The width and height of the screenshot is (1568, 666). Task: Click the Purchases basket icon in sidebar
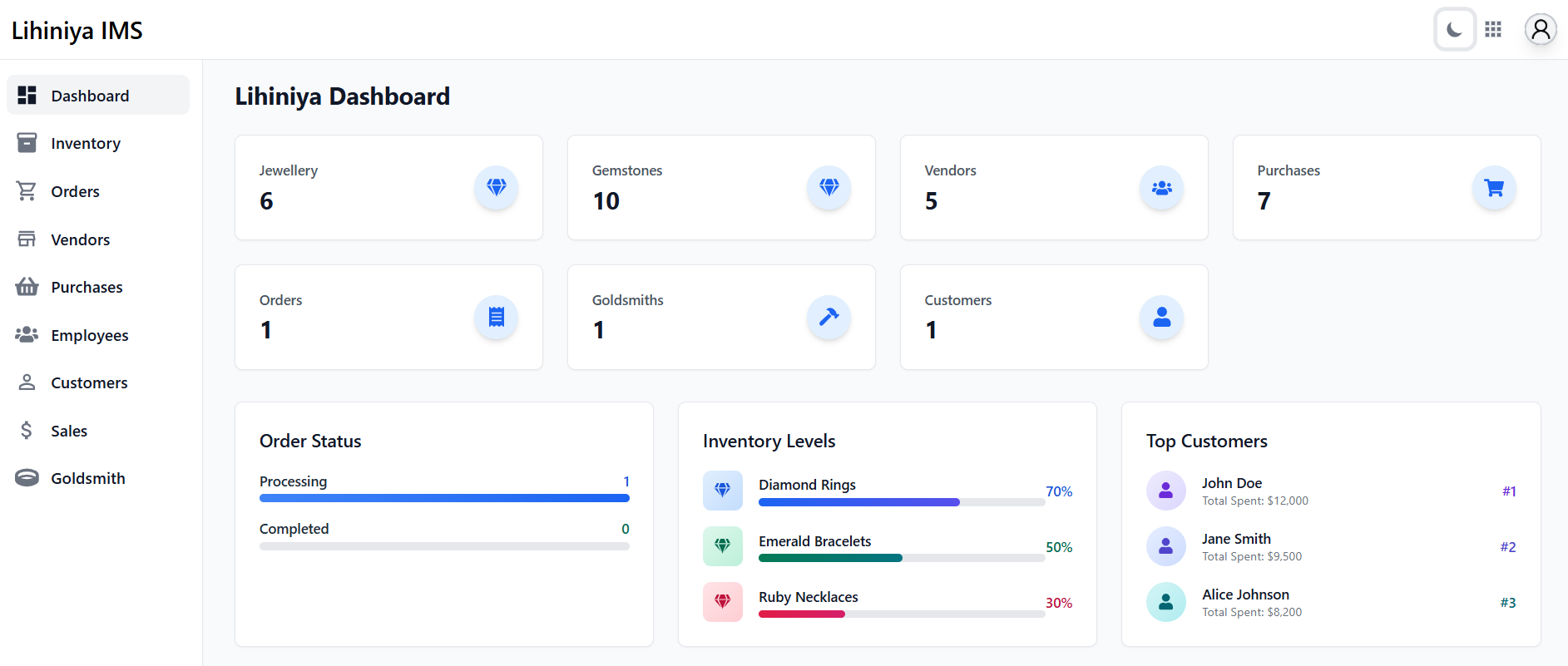click(27, 287)
